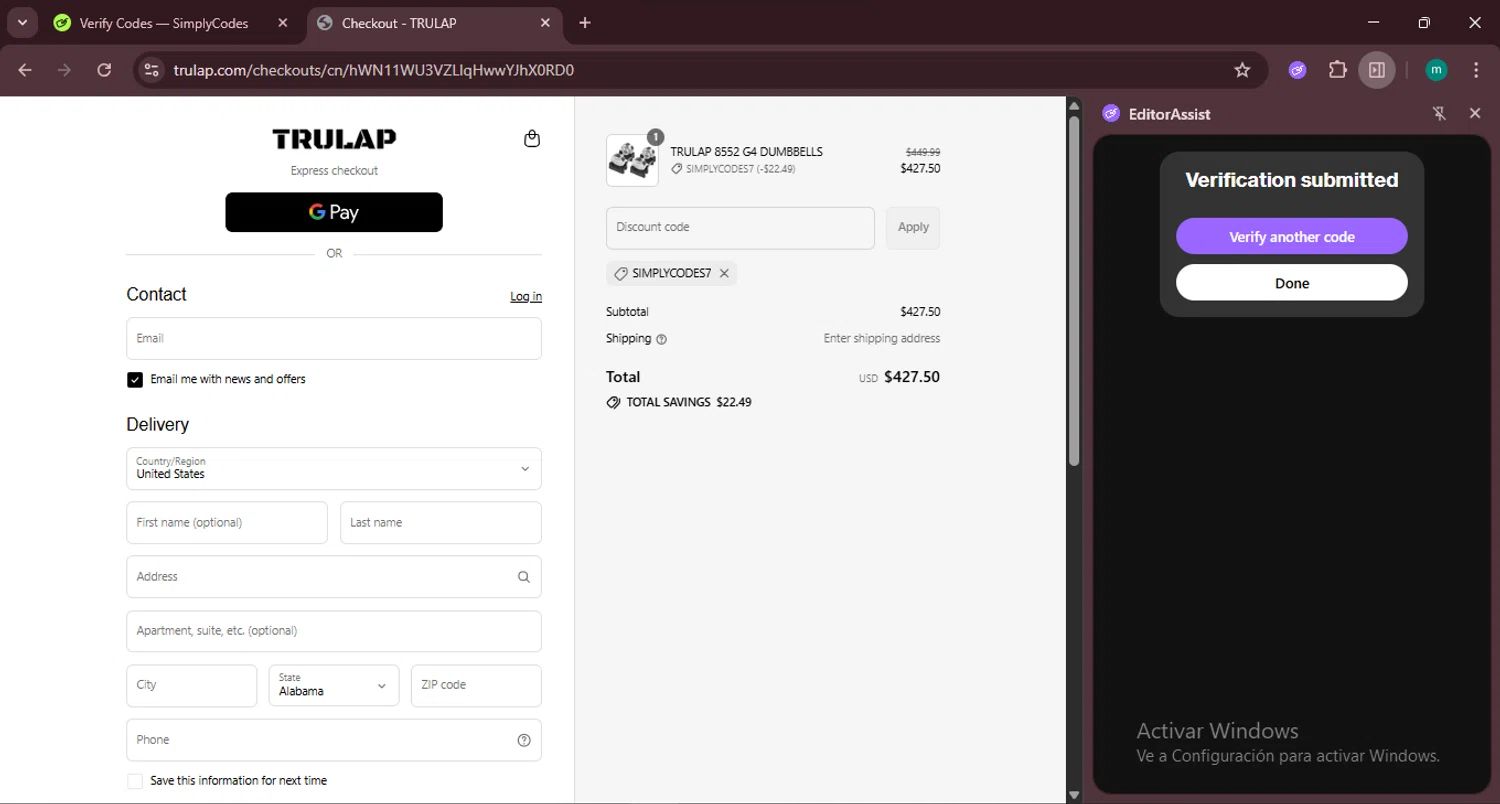Click the EditorAssist logo in panel header
Image resolution: width=1500 pixels, height=804 pixels.
(x=1111, y=114)
